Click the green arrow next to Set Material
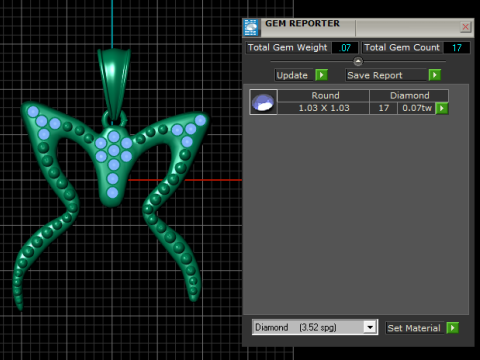 coord(453,328)
